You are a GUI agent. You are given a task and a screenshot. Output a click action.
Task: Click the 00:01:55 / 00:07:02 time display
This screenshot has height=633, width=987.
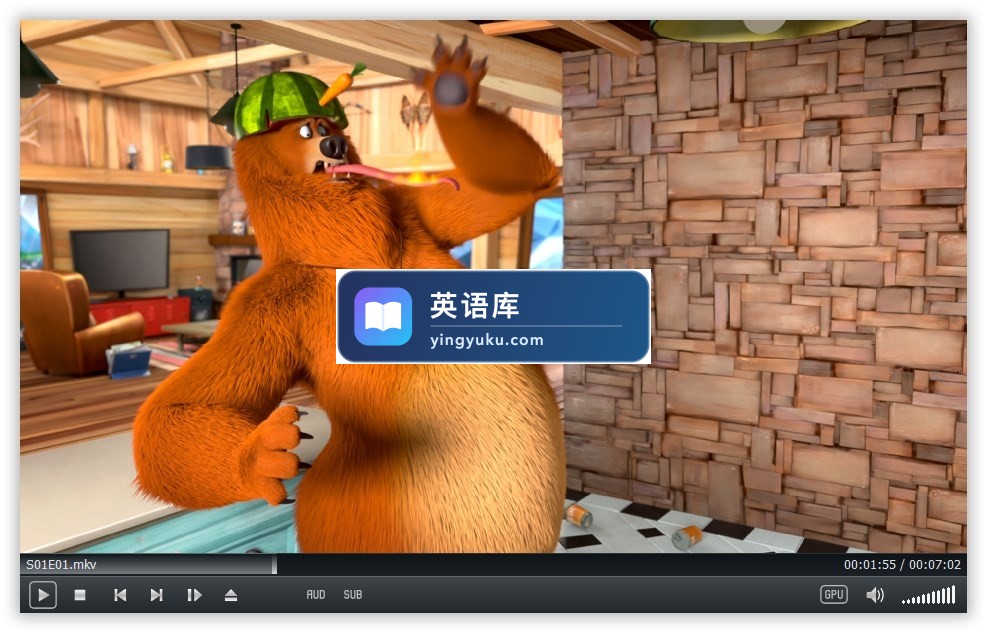pos(902,564)
